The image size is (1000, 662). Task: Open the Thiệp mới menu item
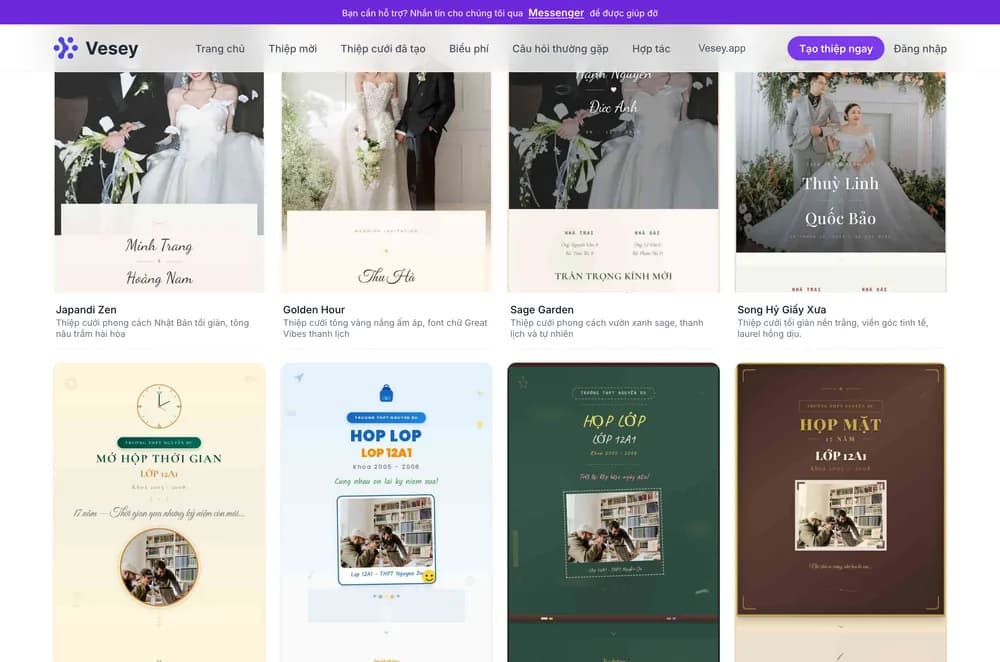click(293, 48)
